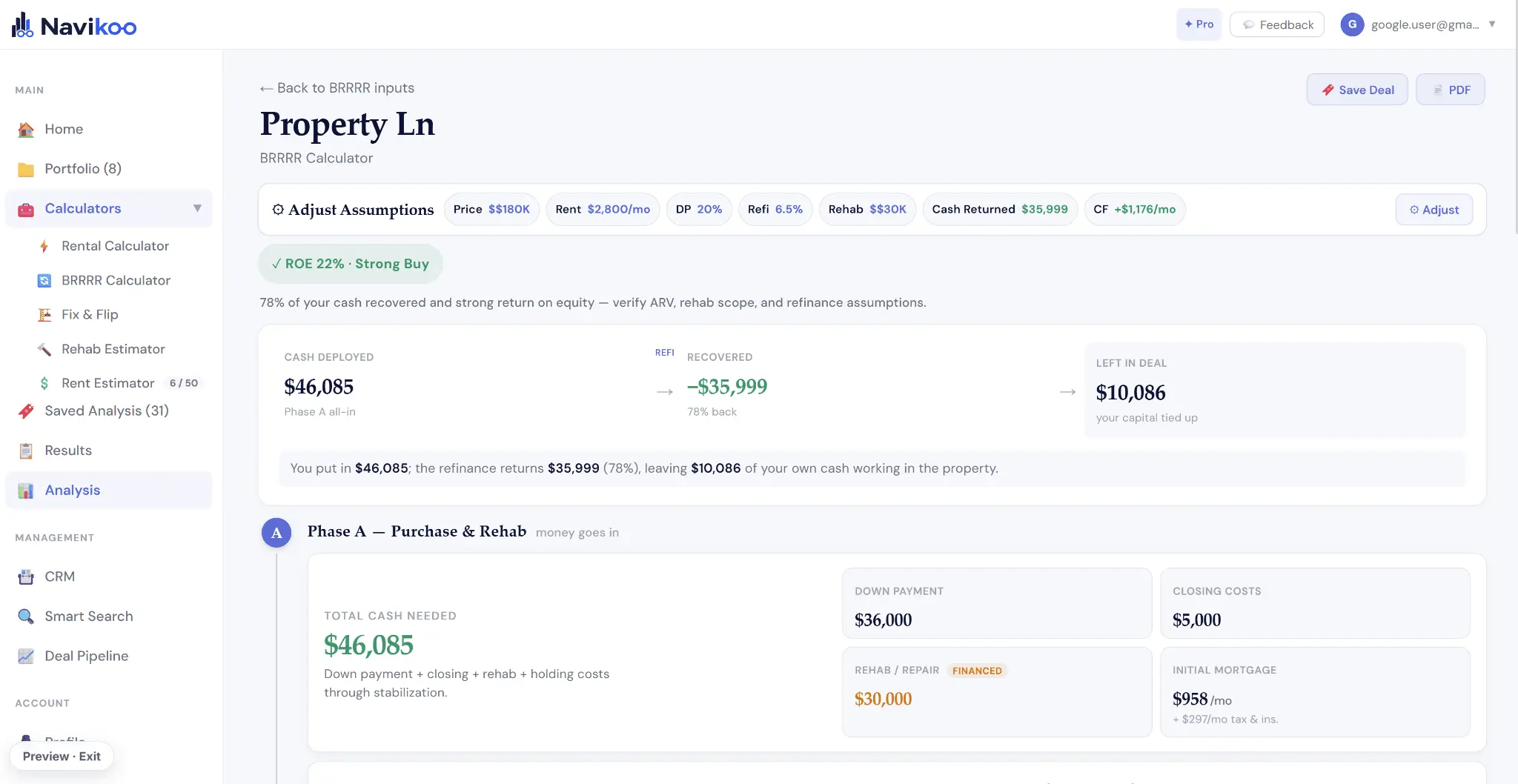Export the analysis as PDF
This screenshot has height=784, width=1518.
pyautogui.click(x=1451, y=90)
